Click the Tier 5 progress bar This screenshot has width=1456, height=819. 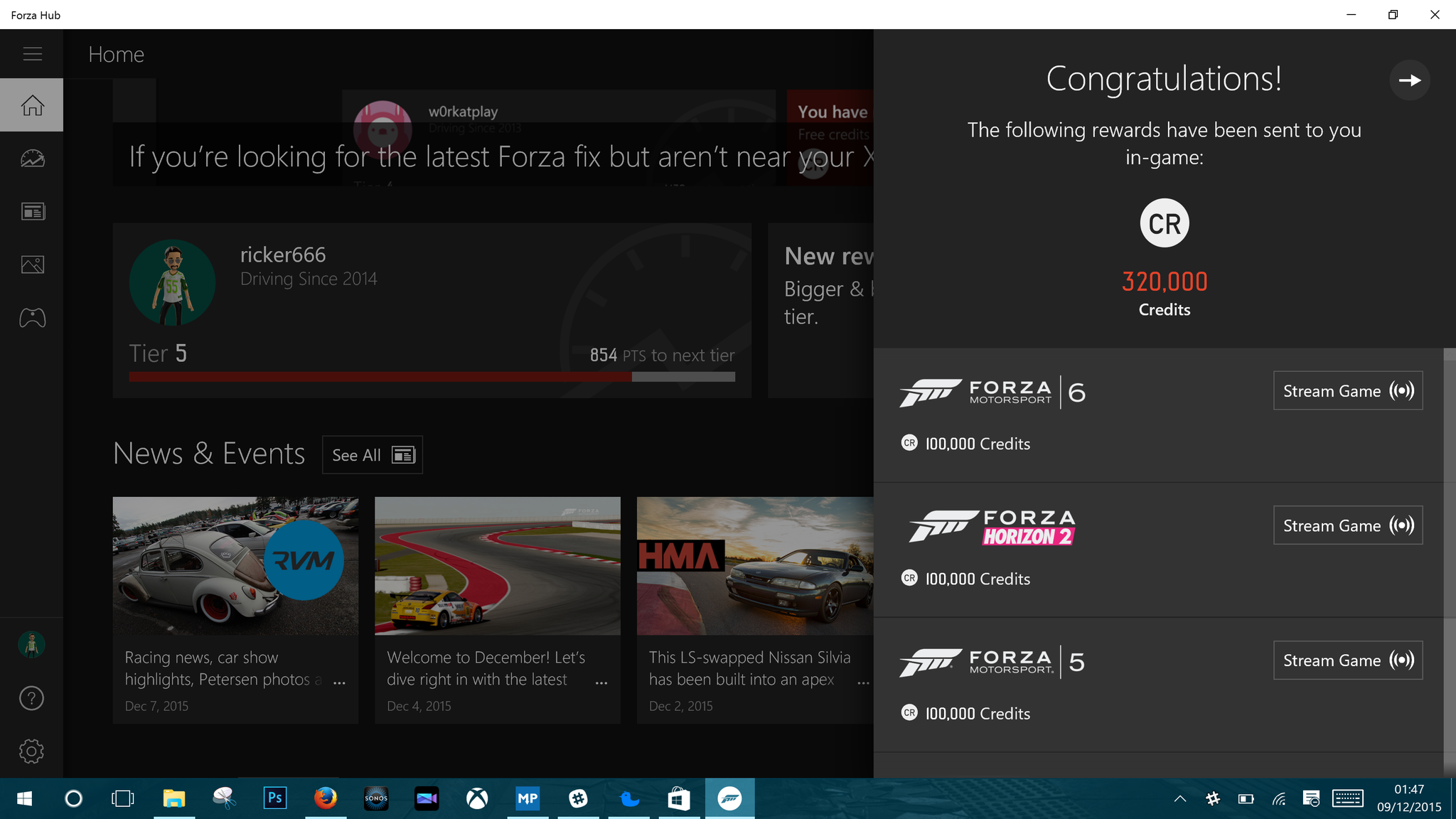432,377
